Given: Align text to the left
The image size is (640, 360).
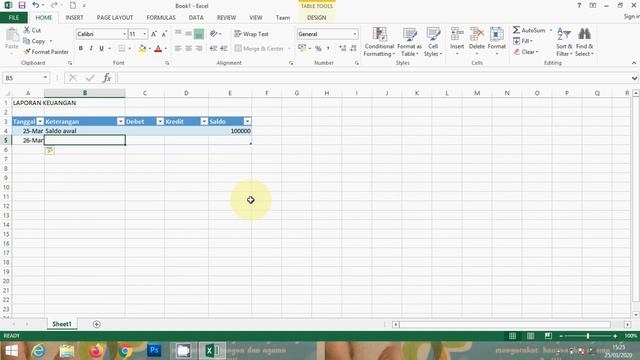Looking at the screenshot, I should 178,49.
